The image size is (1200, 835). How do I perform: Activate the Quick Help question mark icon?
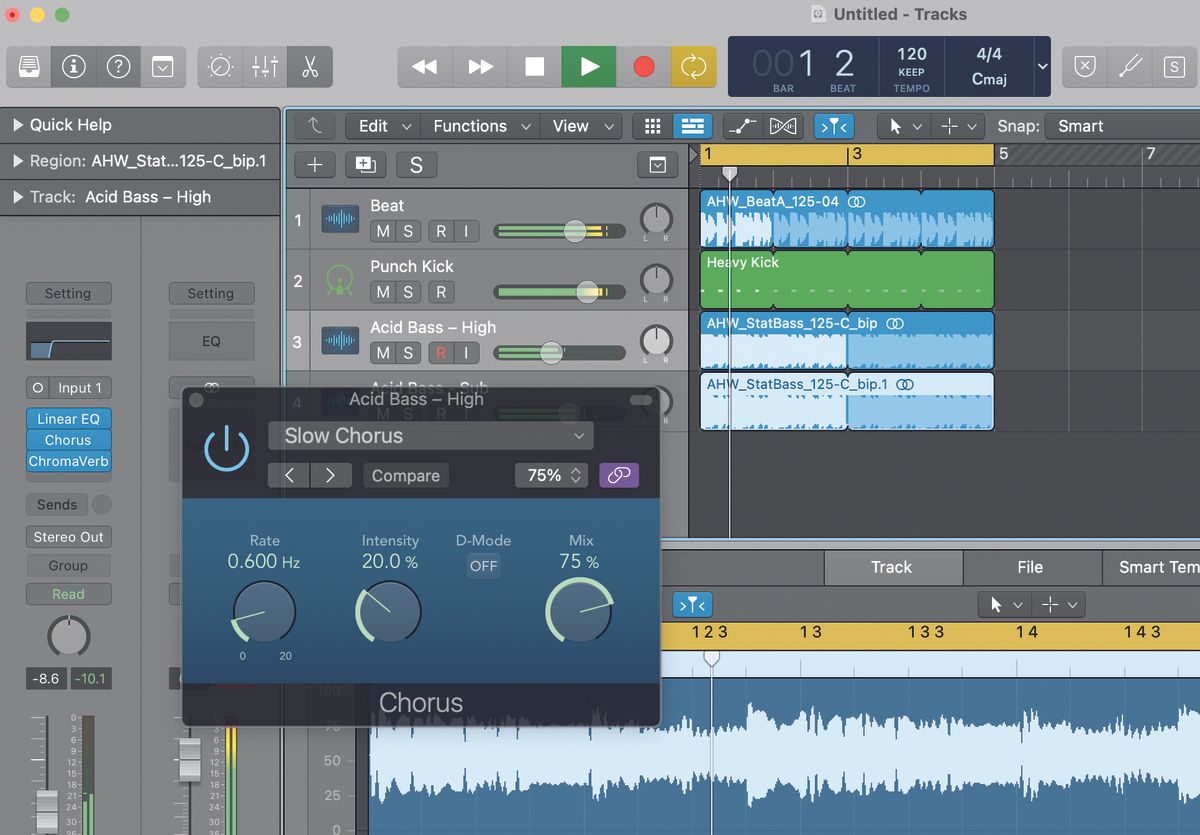pyautogui.click(x=119, y=67)
